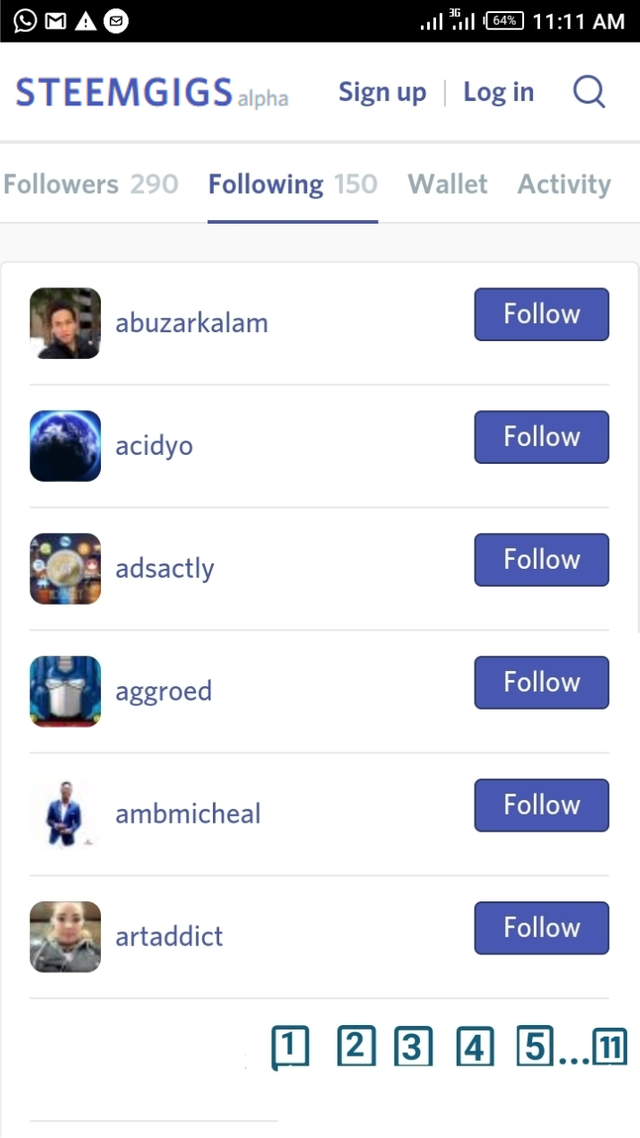Follow user abuzarkalam
Screen dimensions: 640x1138
(542, 314)
